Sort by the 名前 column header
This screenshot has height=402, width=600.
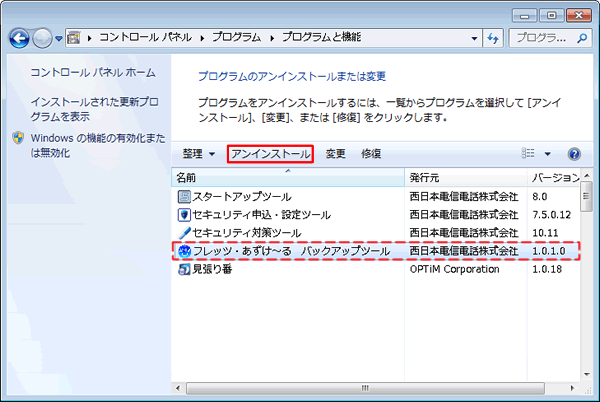pyautogui.click(x=288, y=177)
